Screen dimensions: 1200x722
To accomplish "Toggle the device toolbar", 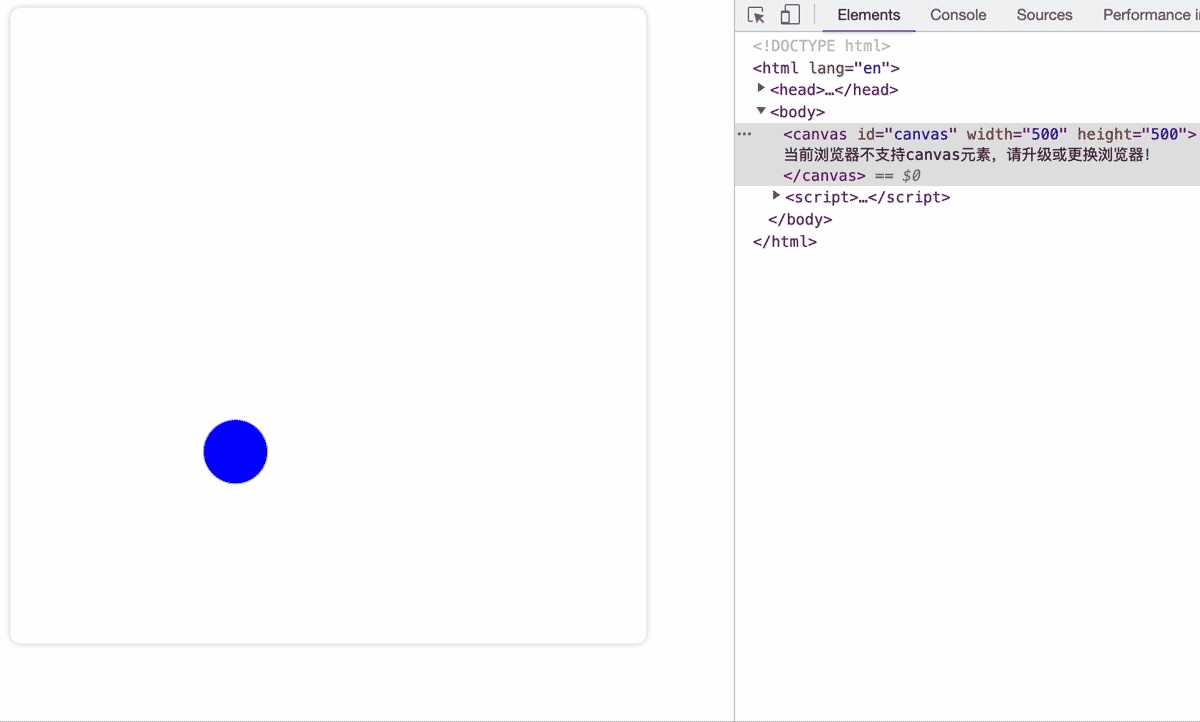I will point(789,14).
